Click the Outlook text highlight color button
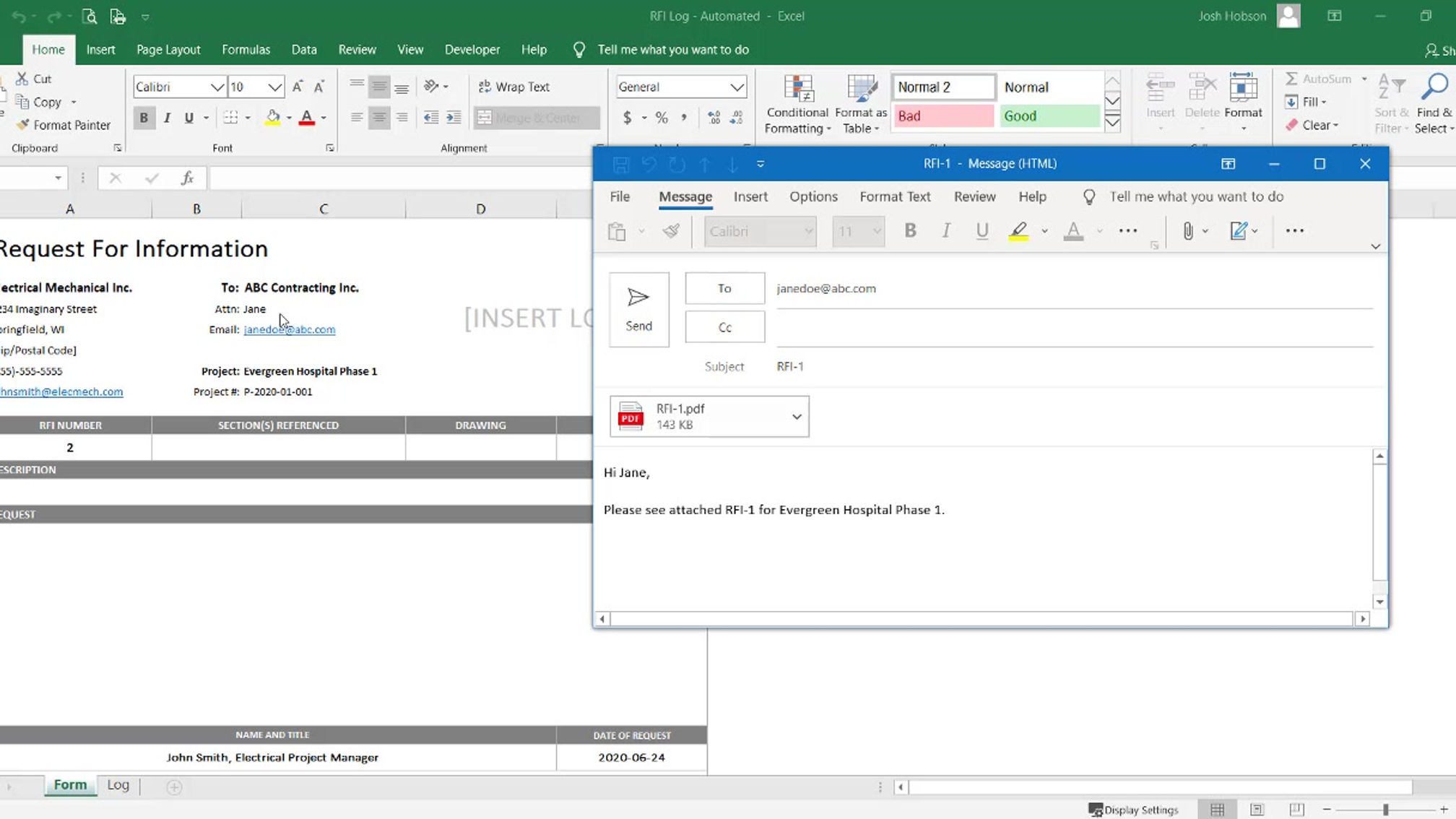The height and width of the screenshot is (819, 1456). pos(1018,231)
